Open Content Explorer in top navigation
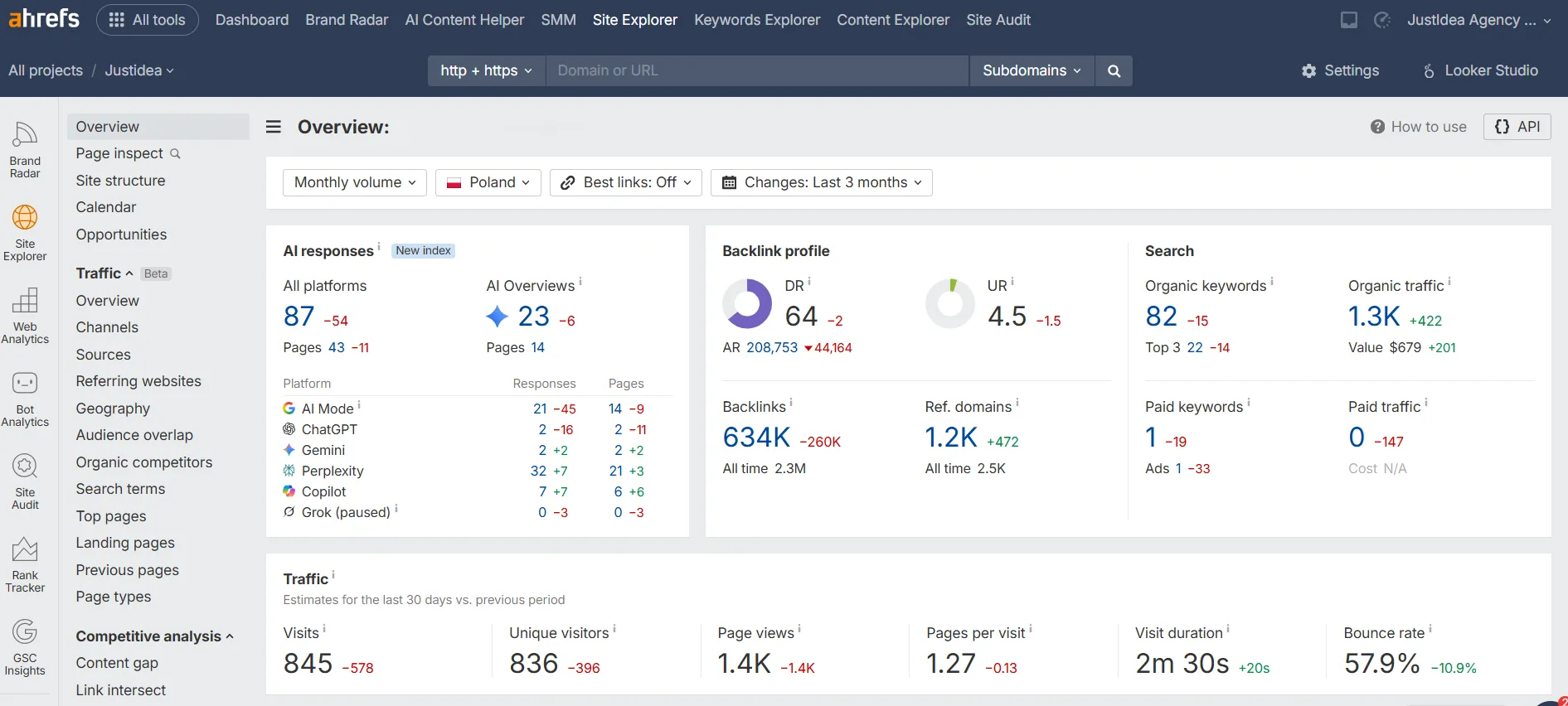This screenshot has width=1568, height=706. point(893,20)
